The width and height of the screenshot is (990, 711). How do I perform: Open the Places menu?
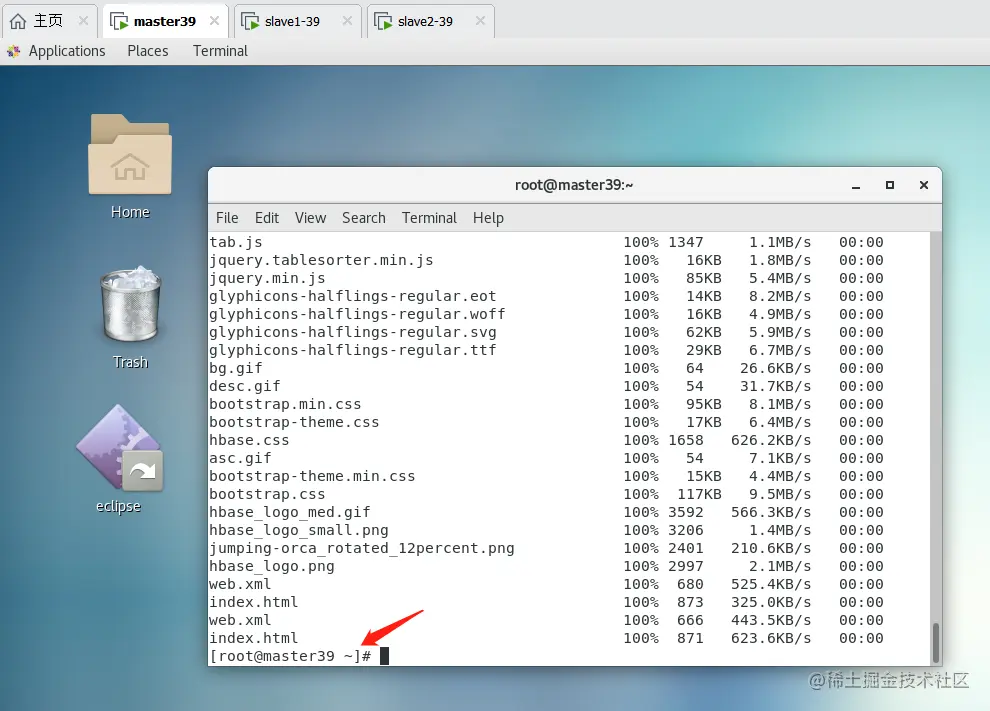pyautogui.click(x=148, y=51)
